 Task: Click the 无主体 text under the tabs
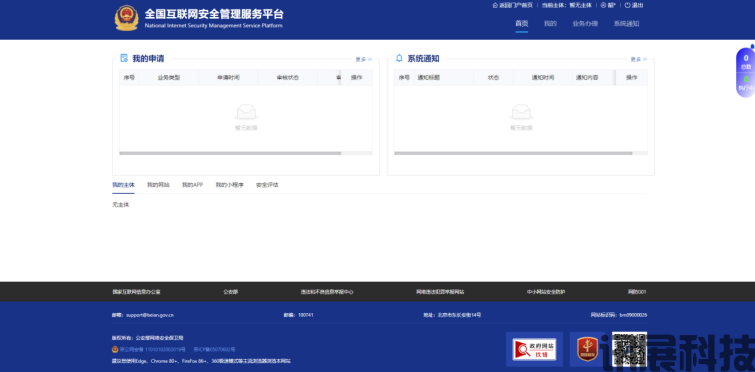(121, 205)
